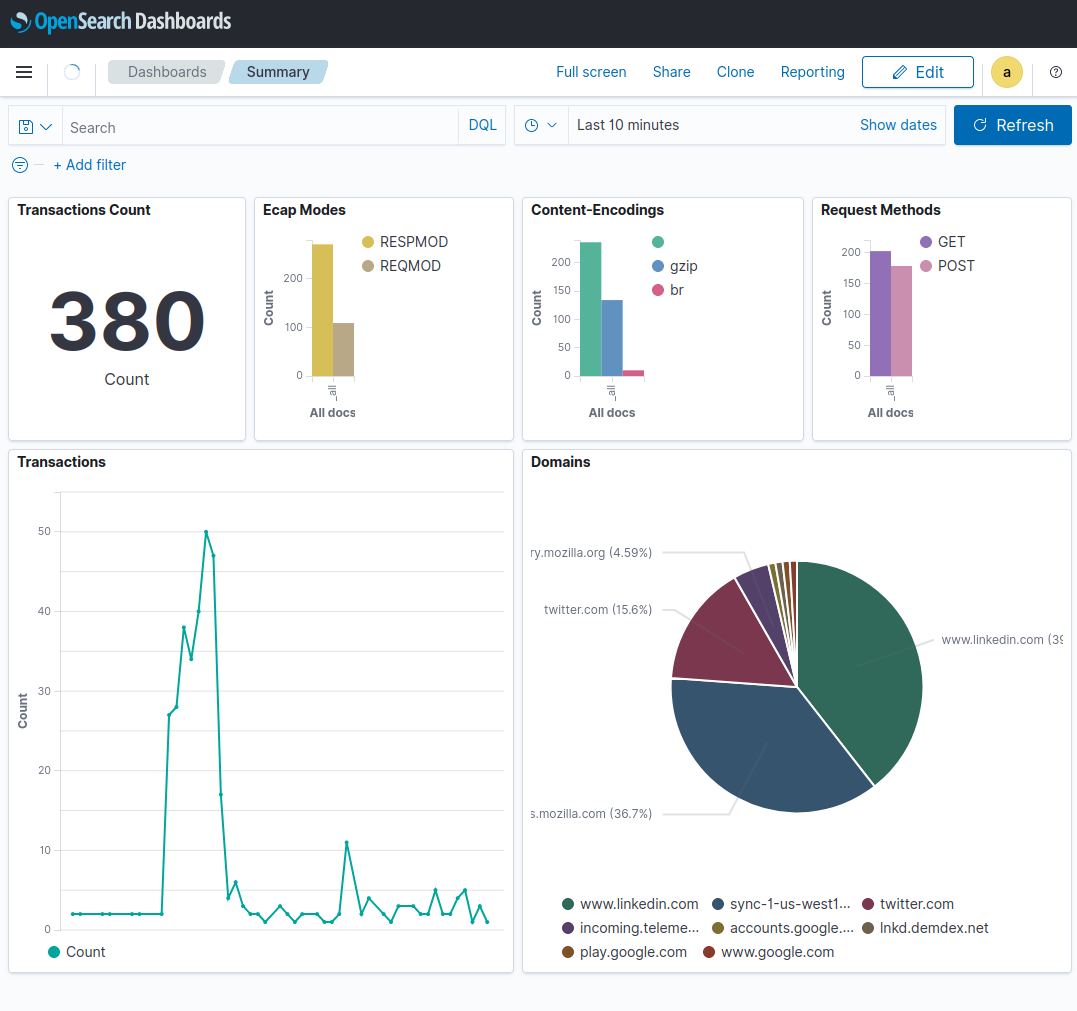This screenshot has height=1011, width=1077.
Task: Click twitter.com (15.6%) pie label
Action: click(x=598, y=609)
